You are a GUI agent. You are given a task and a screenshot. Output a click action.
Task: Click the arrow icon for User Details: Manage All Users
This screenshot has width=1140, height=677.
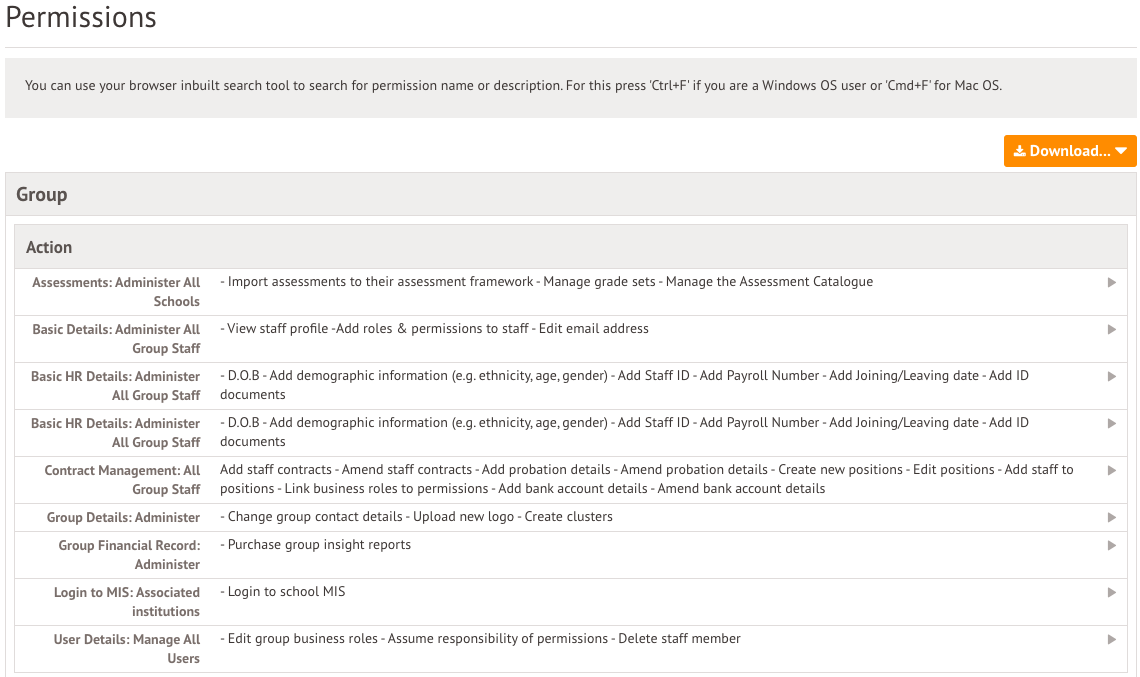pyautogui.click(x=1112, y=640)
